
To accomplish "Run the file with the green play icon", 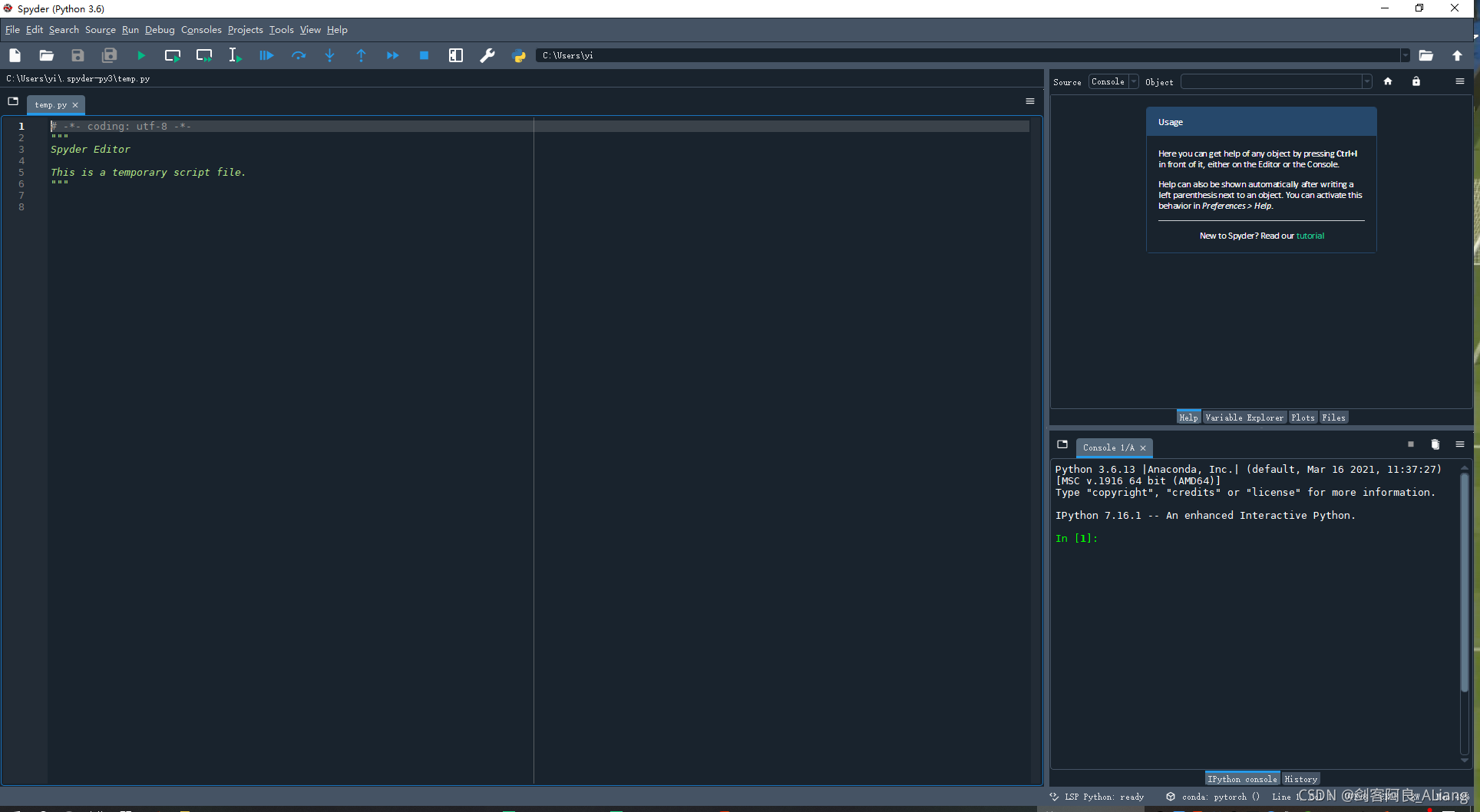I will point(141,55).
